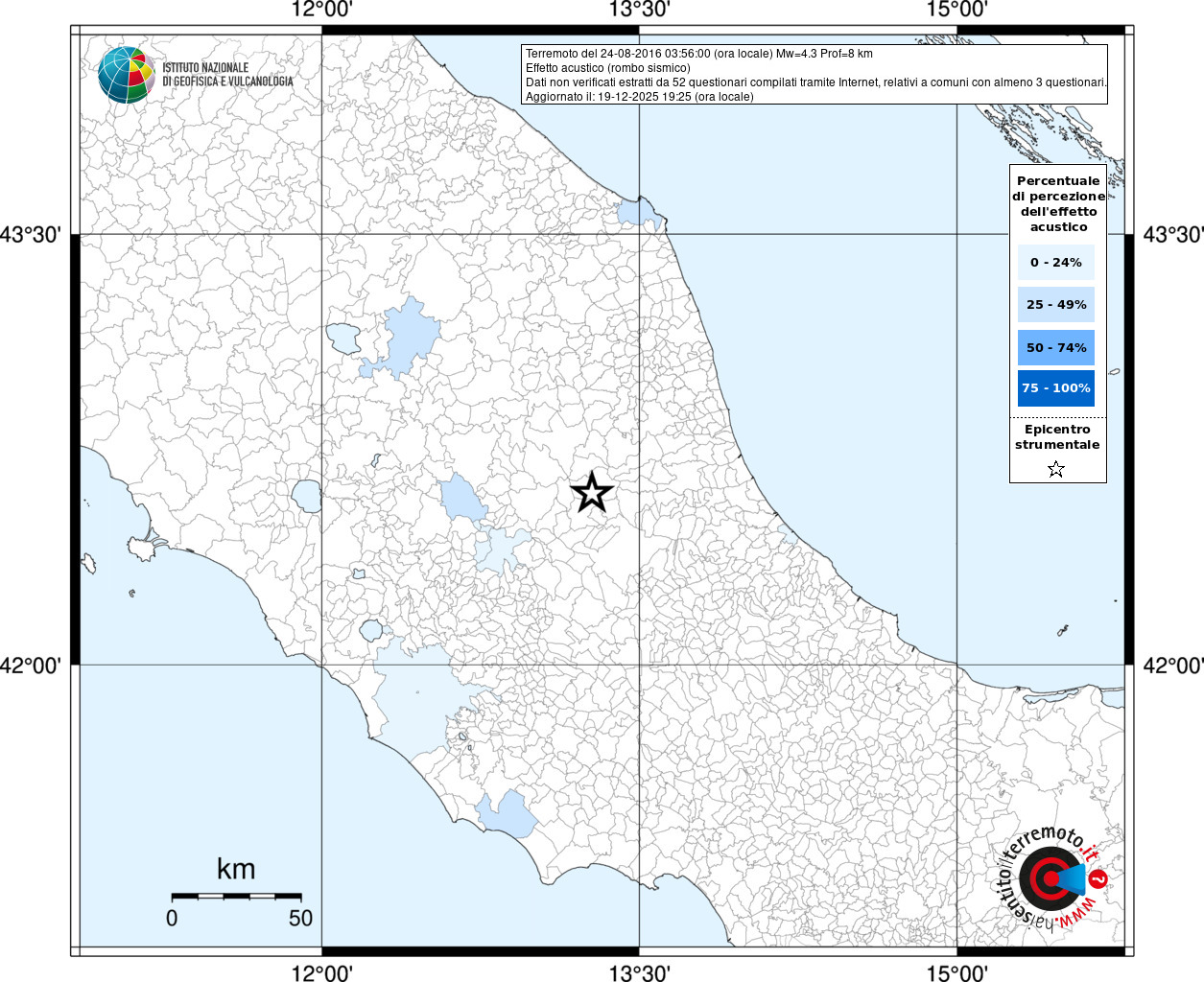Select the 0 - 24% legend swatch
The height and width of the screenshot is (982, 1204).
(x=1056, y=262)
